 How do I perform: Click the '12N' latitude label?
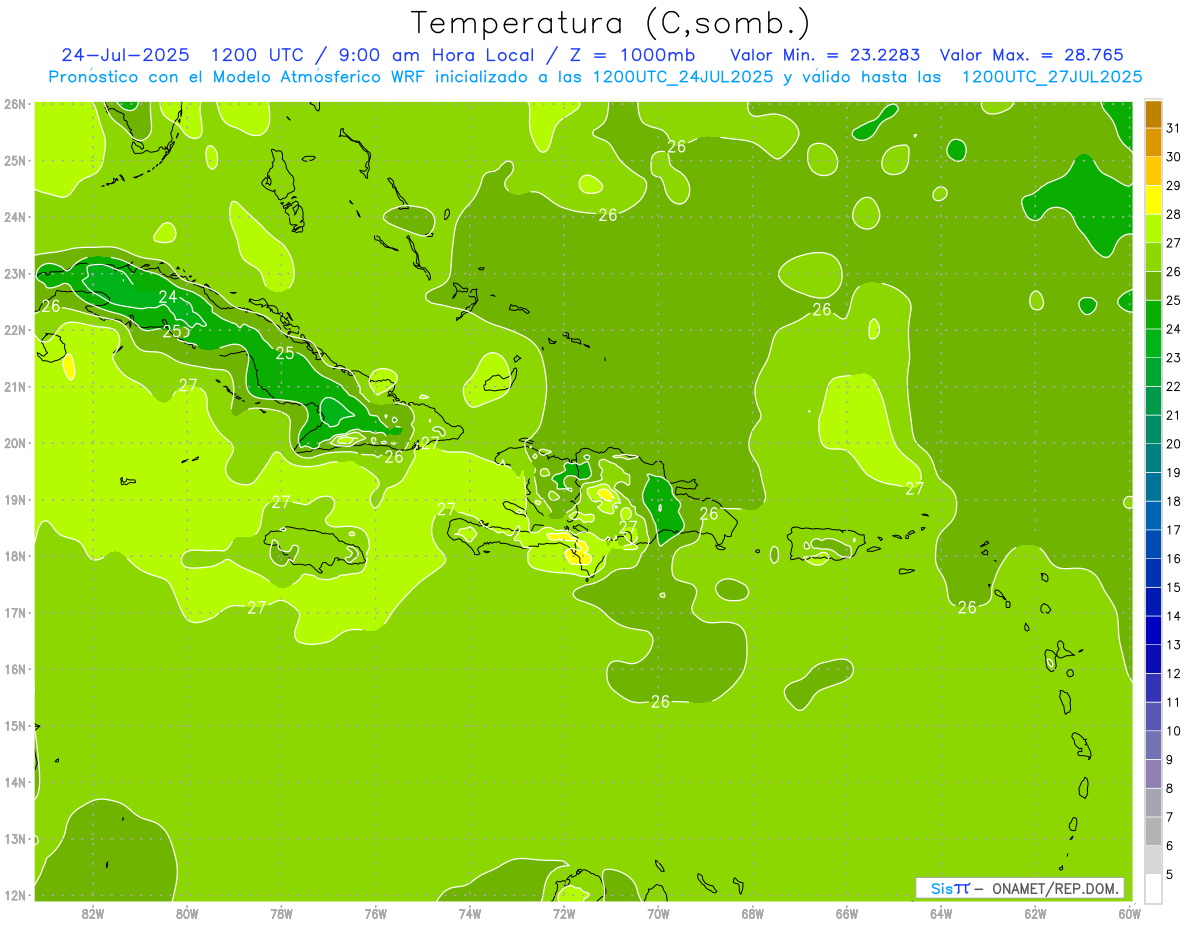(15, 895)
